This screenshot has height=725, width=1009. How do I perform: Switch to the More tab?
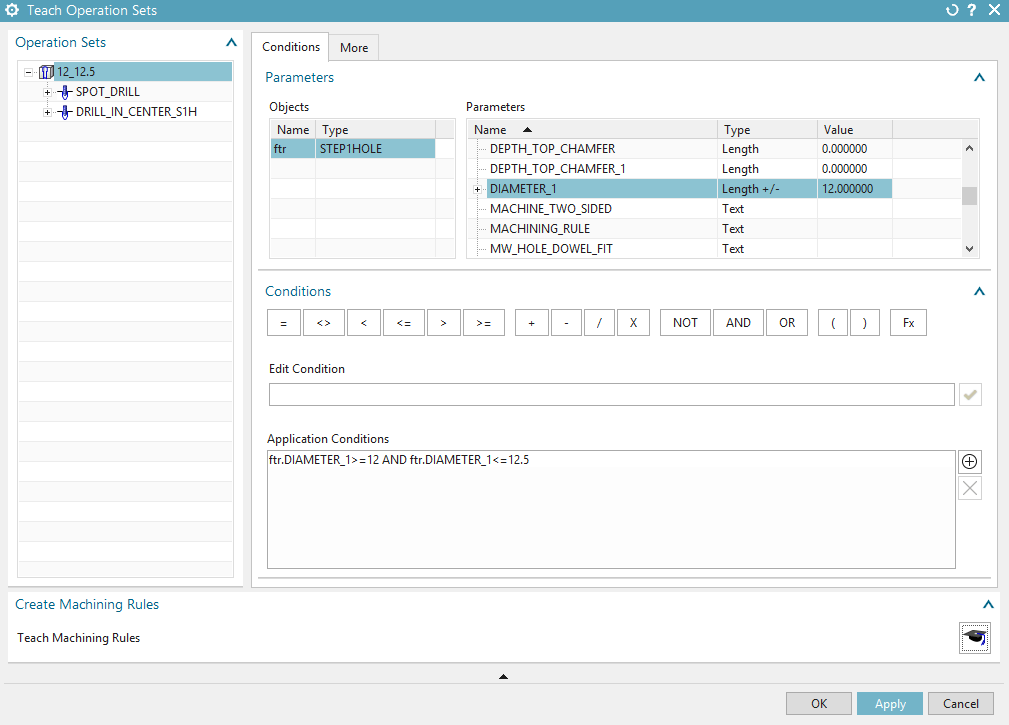pos(354,48)
